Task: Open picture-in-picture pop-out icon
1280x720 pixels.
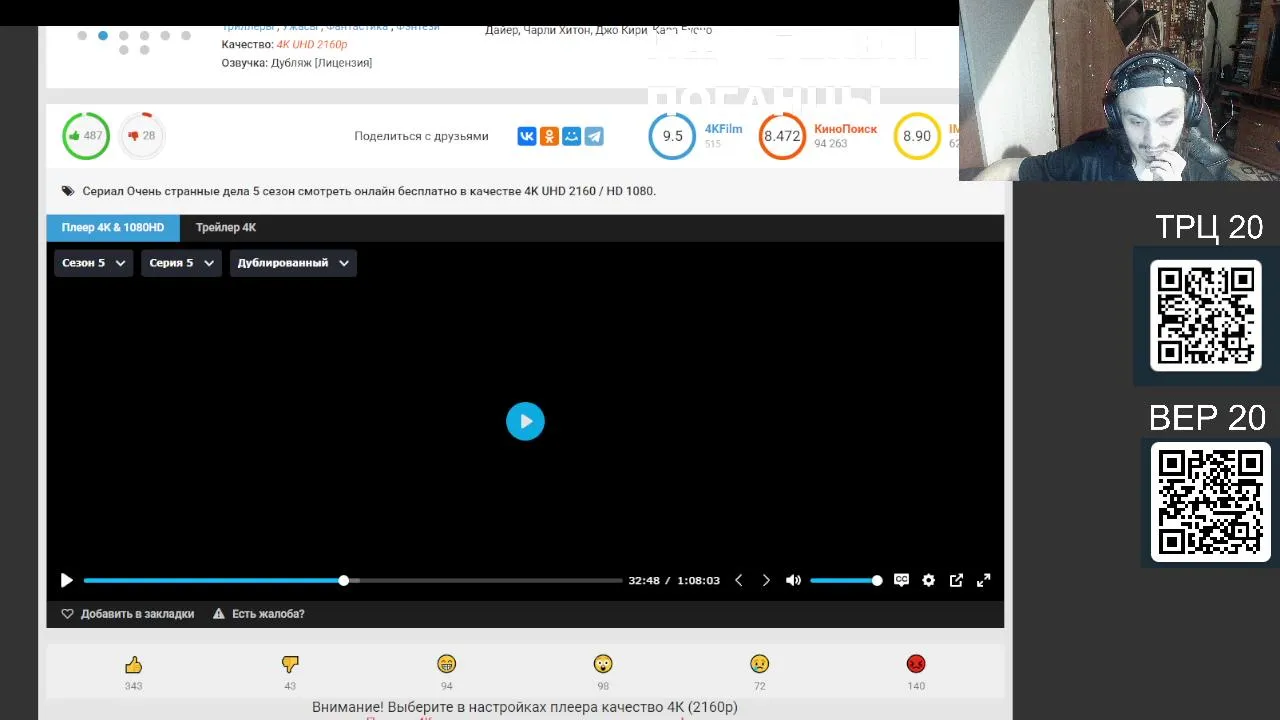Action: coord(956,580)
